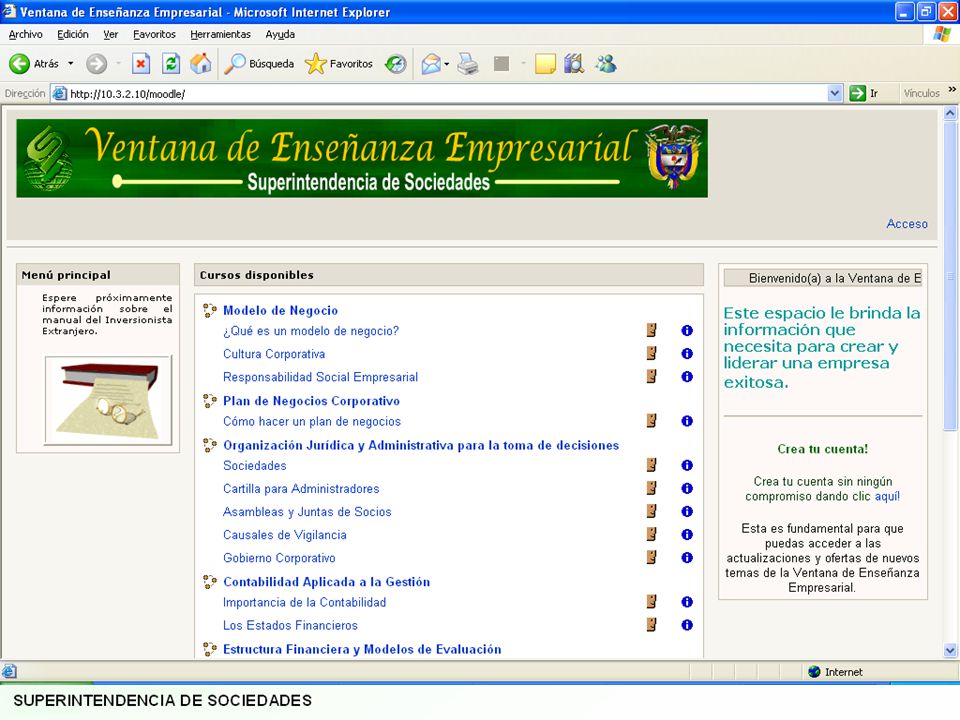Expand the Vínculos toolbar chevron
This screenshot has width=960, height=720.
952,90
